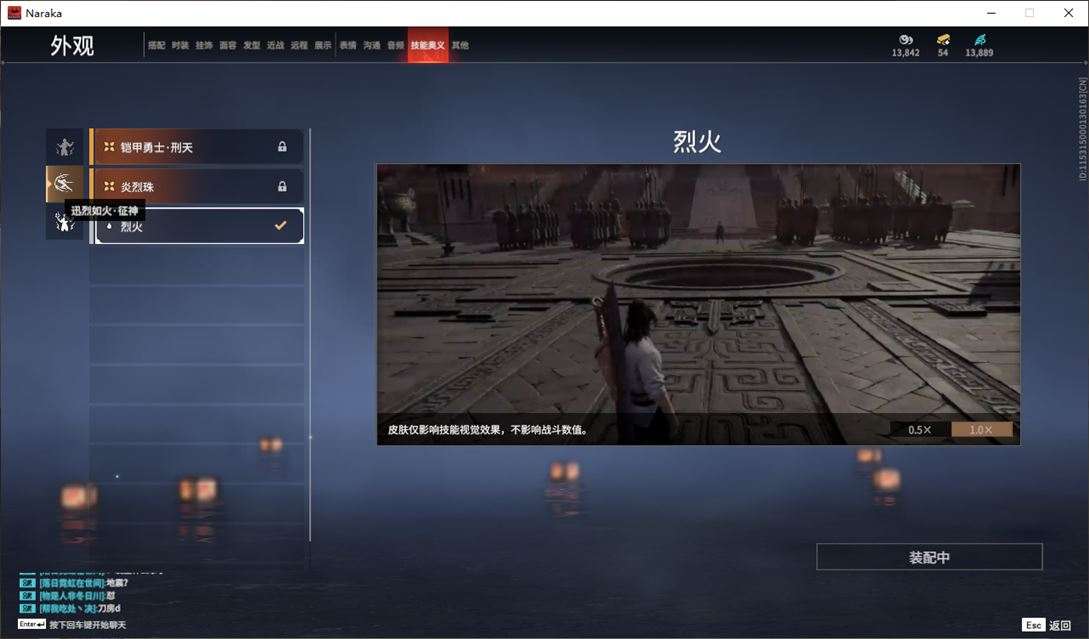Open the 搭配 tab
Viewport: 1089px width, 639px height.
pyautogui.click(x=156, y=45)
